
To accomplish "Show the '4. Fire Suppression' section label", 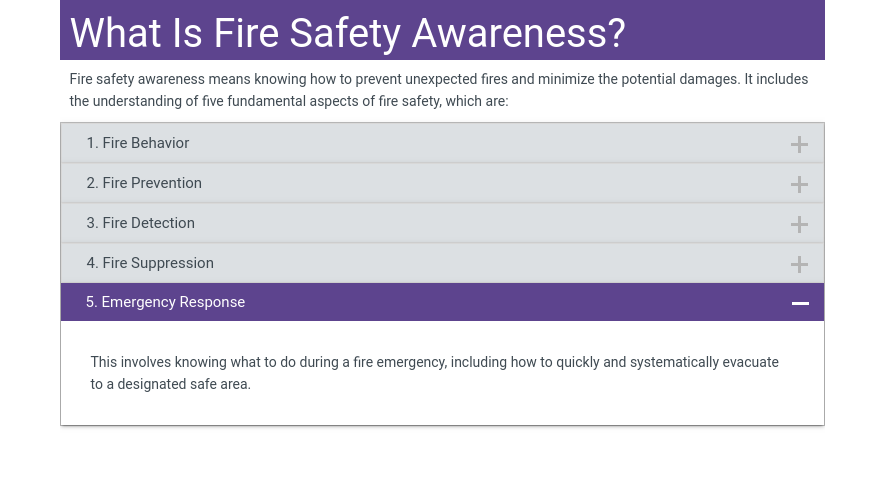I will tap(150, 263).
